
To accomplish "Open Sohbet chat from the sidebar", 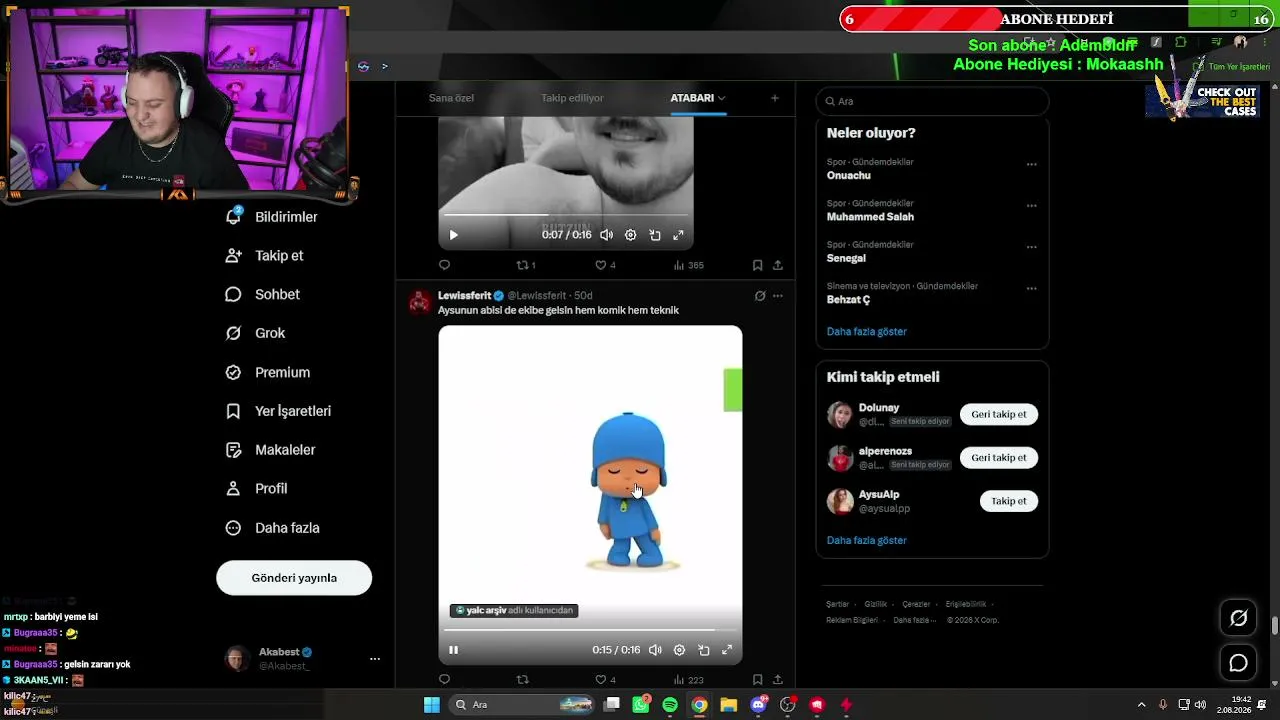I will tap(263, 295).
